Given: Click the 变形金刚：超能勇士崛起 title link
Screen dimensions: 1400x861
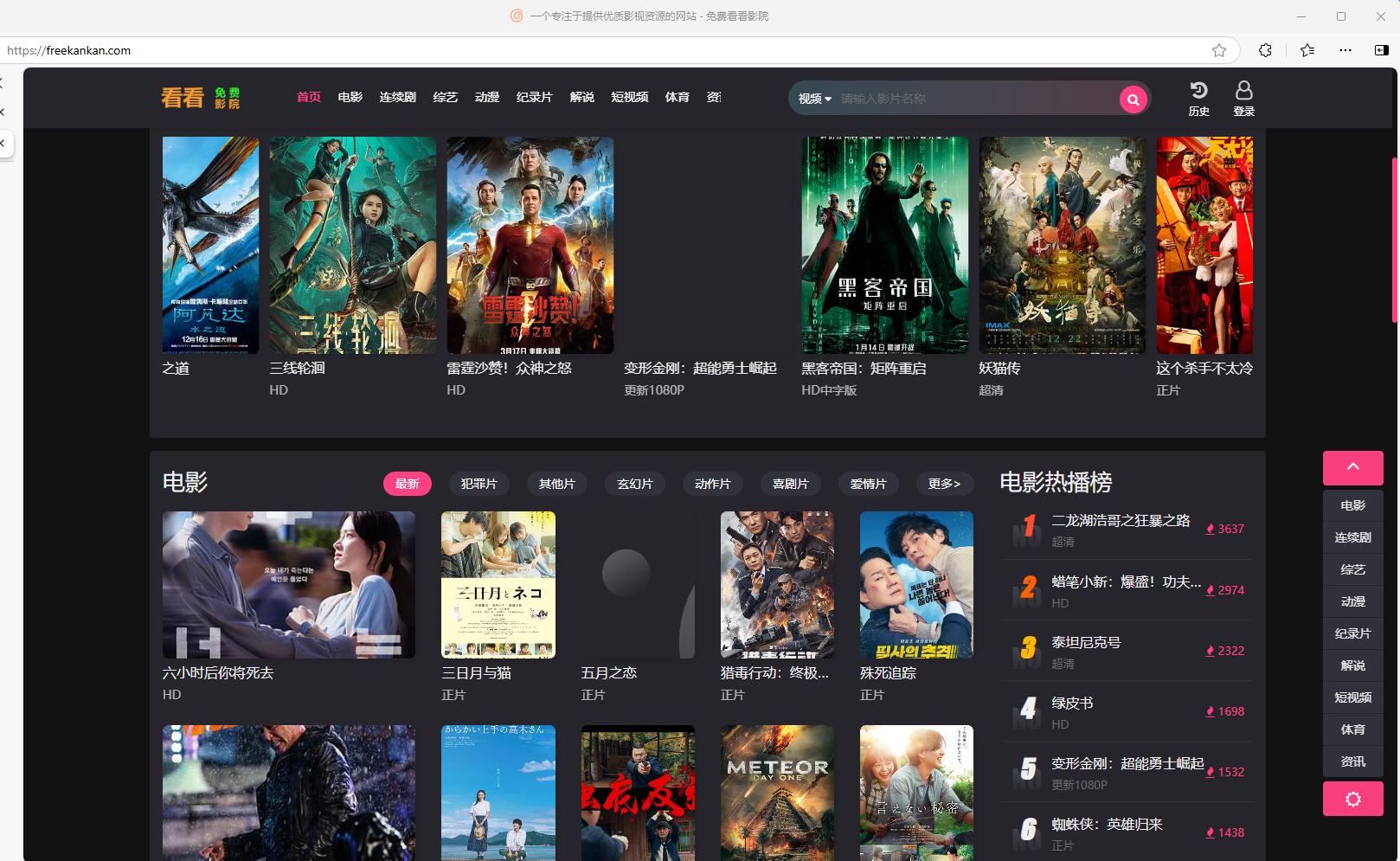Looking at the screenshot, I should coord(701,368).
